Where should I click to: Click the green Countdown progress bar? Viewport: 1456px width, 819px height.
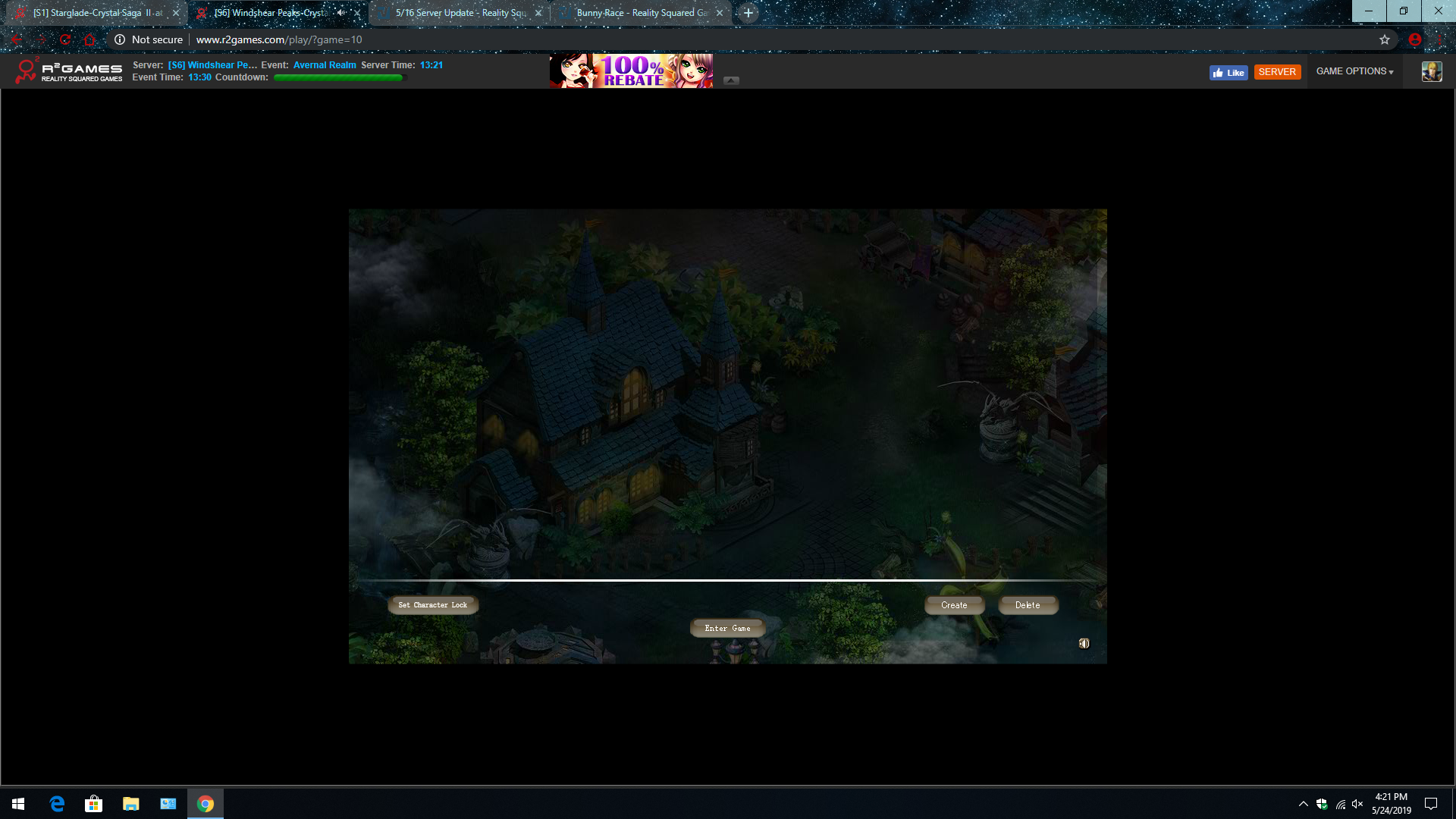pos(338,77)
